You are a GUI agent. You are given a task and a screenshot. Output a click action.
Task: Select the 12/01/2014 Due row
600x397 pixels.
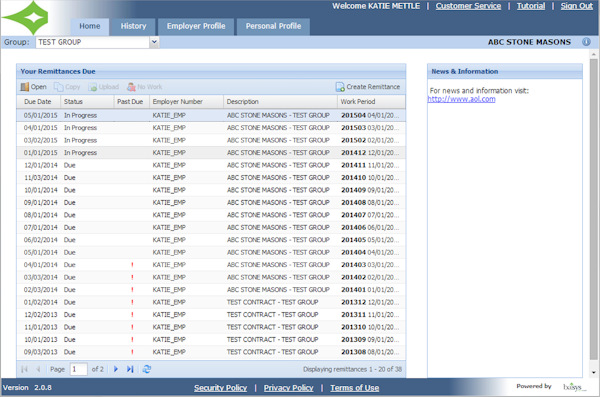point(211,165)
